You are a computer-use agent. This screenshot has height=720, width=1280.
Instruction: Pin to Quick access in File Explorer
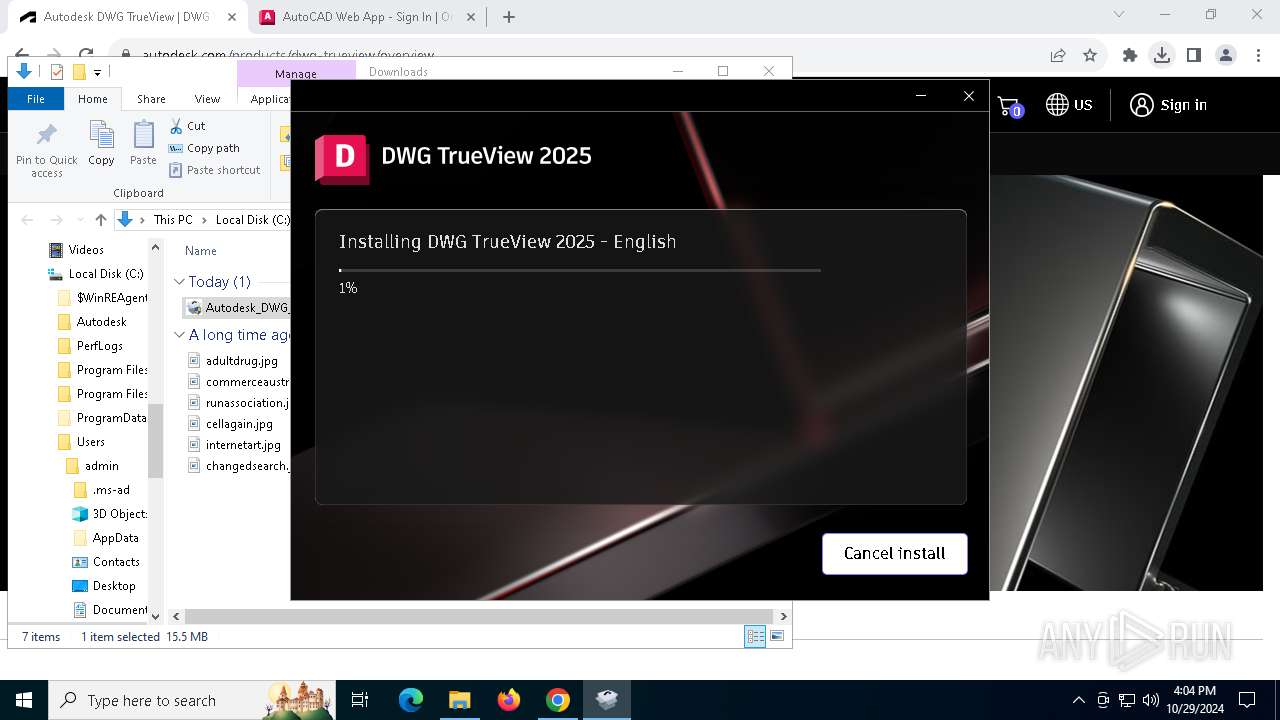coord(46,151)
